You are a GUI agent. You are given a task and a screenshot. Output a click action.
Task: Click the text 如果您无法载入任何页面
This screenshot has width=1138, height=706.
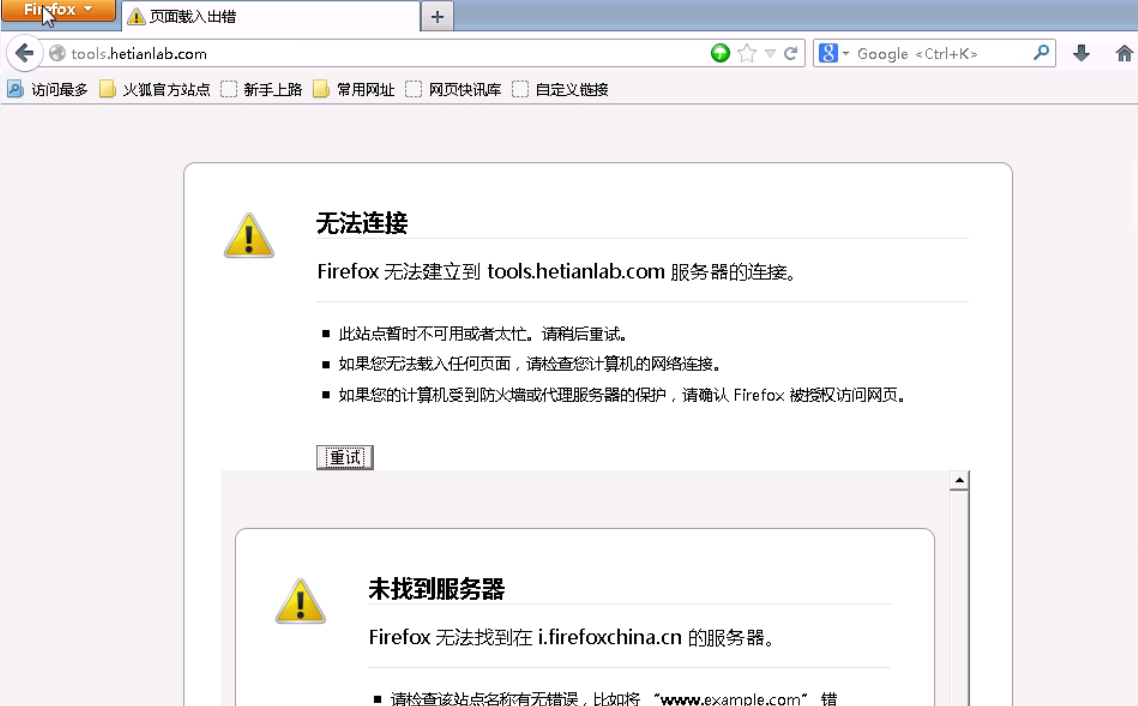(x=425, y=364)
